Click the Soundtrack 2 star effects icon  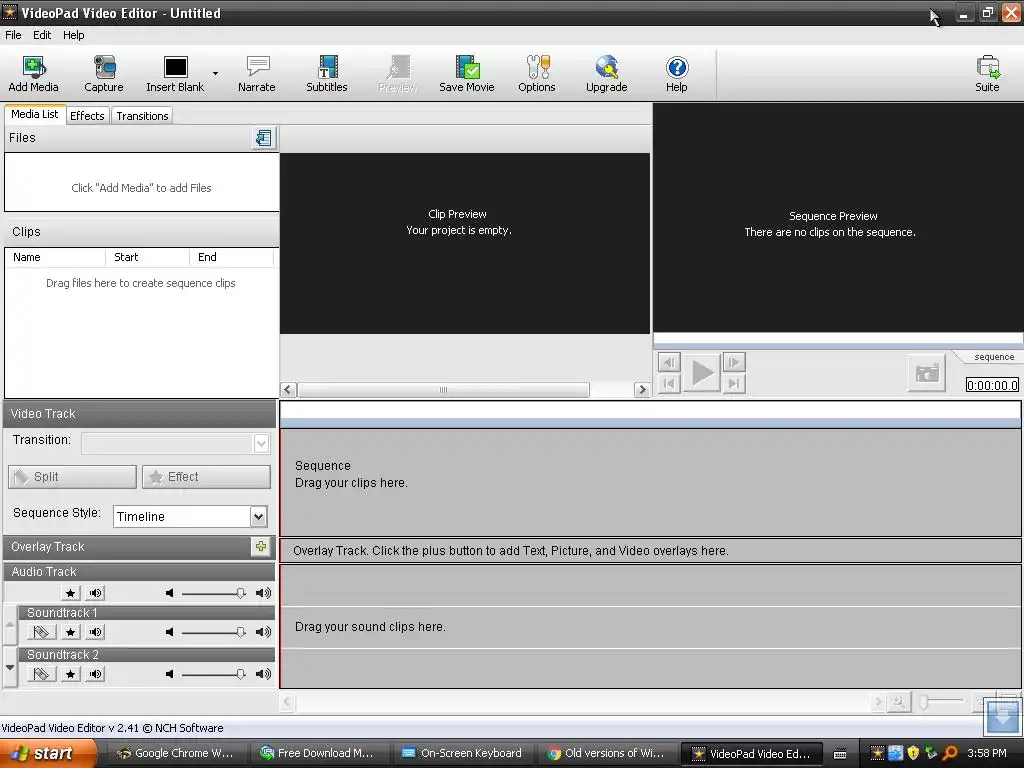coord(71,674)
